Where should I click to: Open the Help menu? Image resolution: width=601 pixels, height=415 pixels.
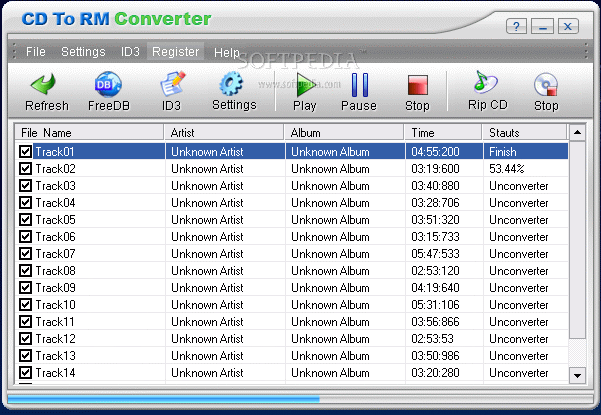click(227, 52)
